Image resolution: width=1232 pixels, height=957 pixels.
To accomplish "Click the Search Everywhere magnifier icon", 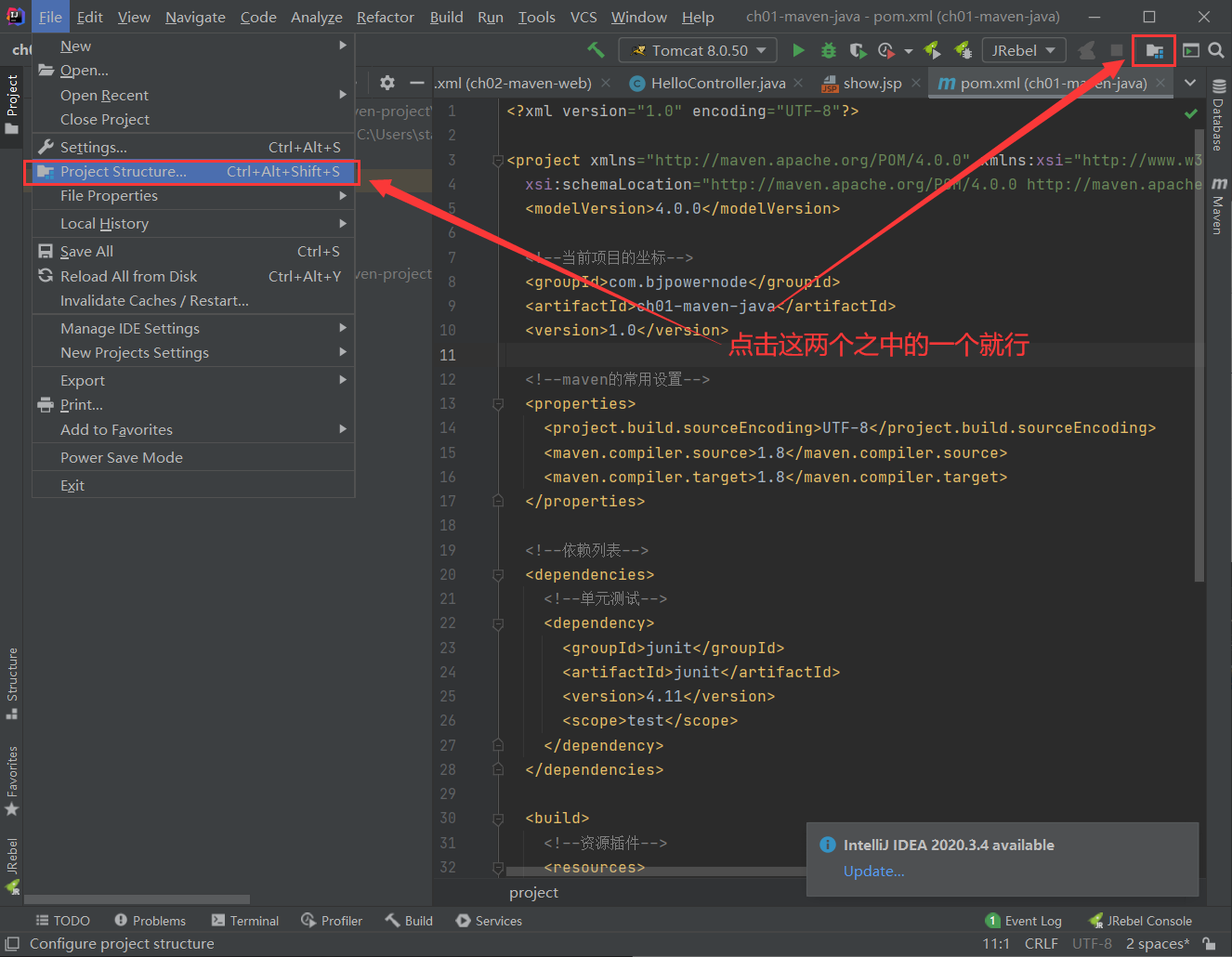I will 1215,50.
